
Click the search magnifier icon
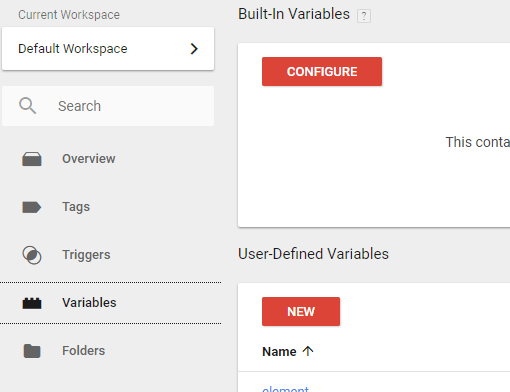pos(27,106)
